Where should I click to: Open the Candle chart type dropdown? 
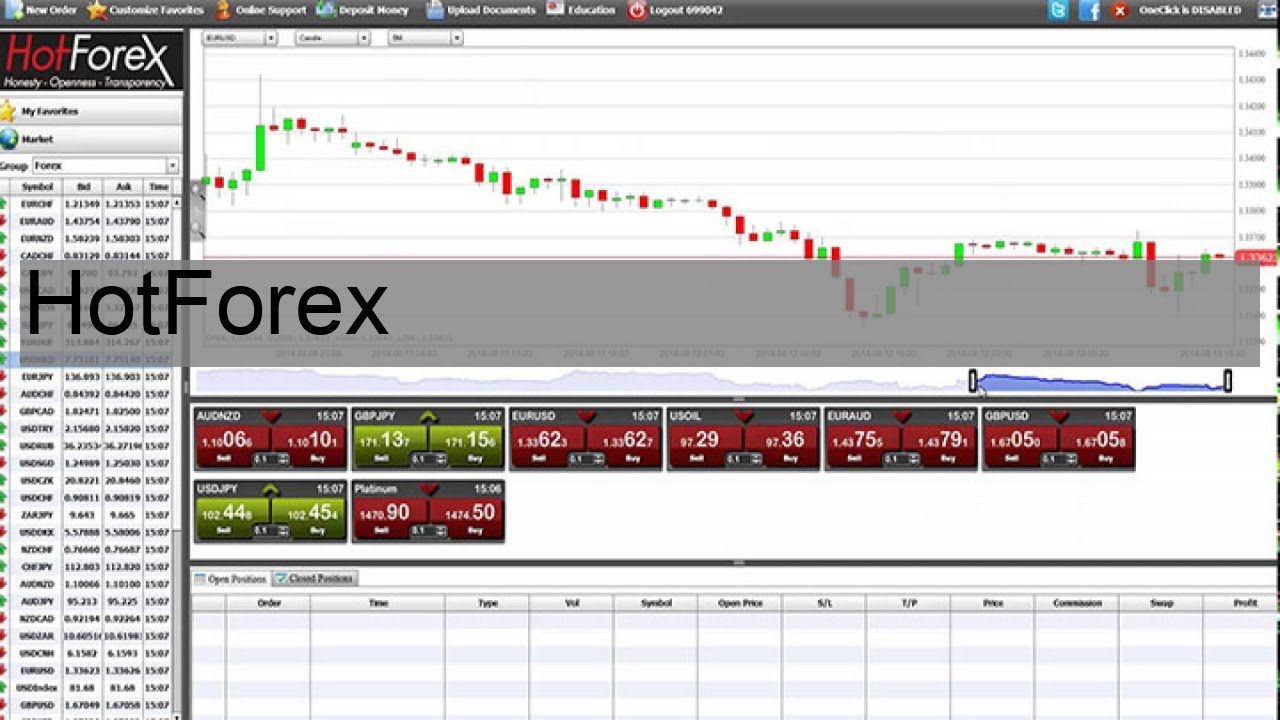(333, 38)
